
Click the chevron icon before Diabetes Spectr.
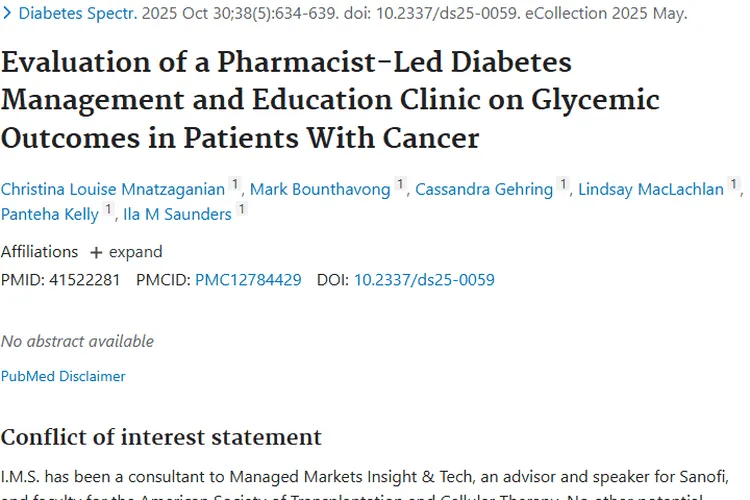[7, 14]
